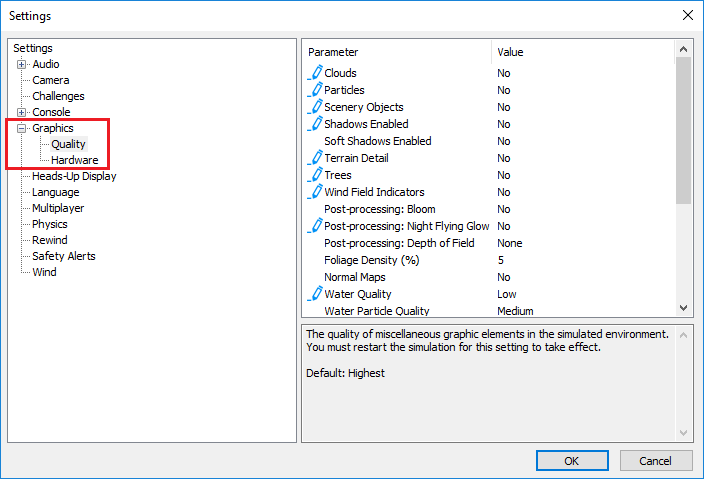Expand the Audio tree node

tap(22, 64)
